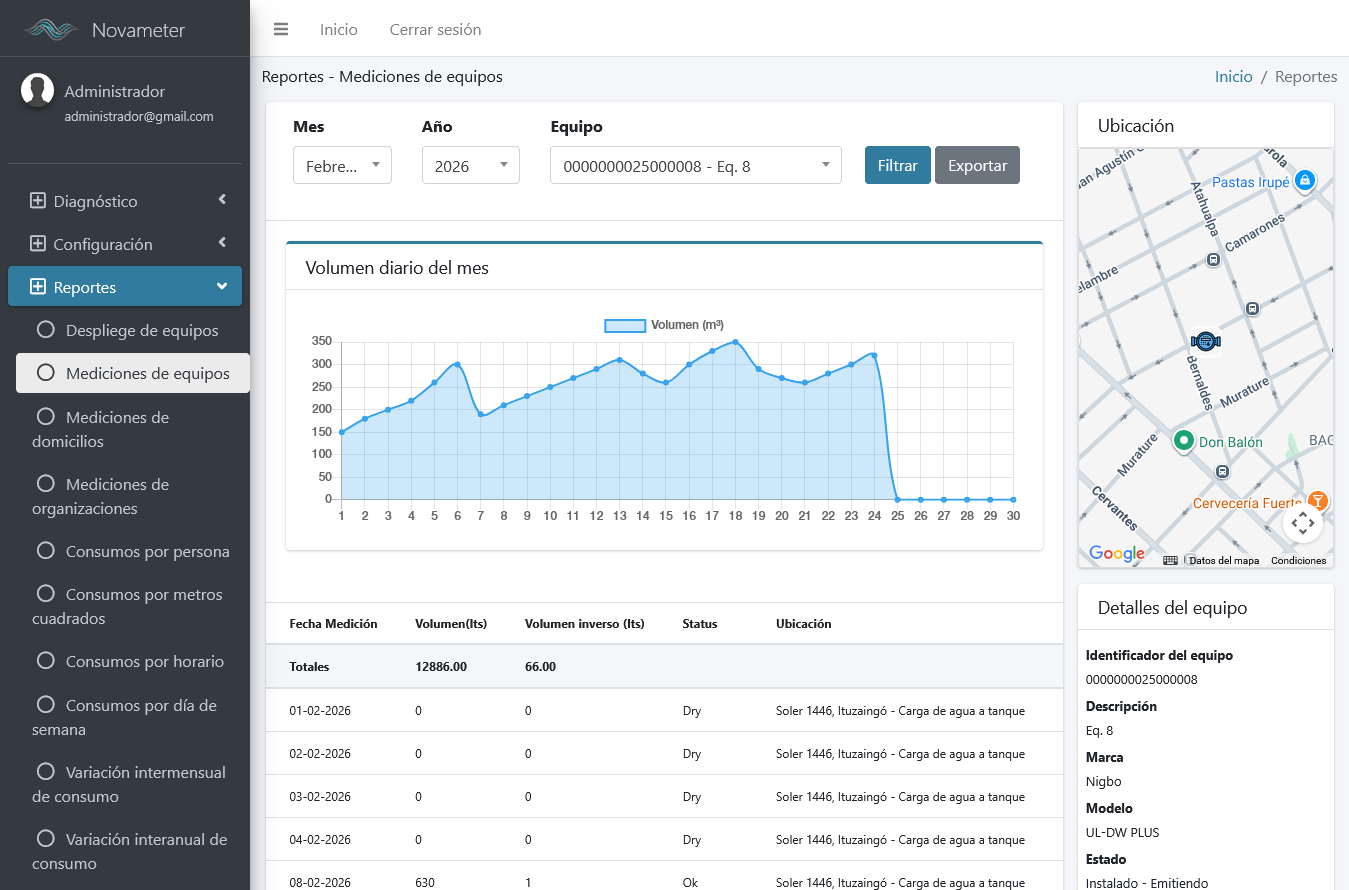The image size is (1349, 890).
Task: Click the water meter marker on map
Action: (1206, 342)
